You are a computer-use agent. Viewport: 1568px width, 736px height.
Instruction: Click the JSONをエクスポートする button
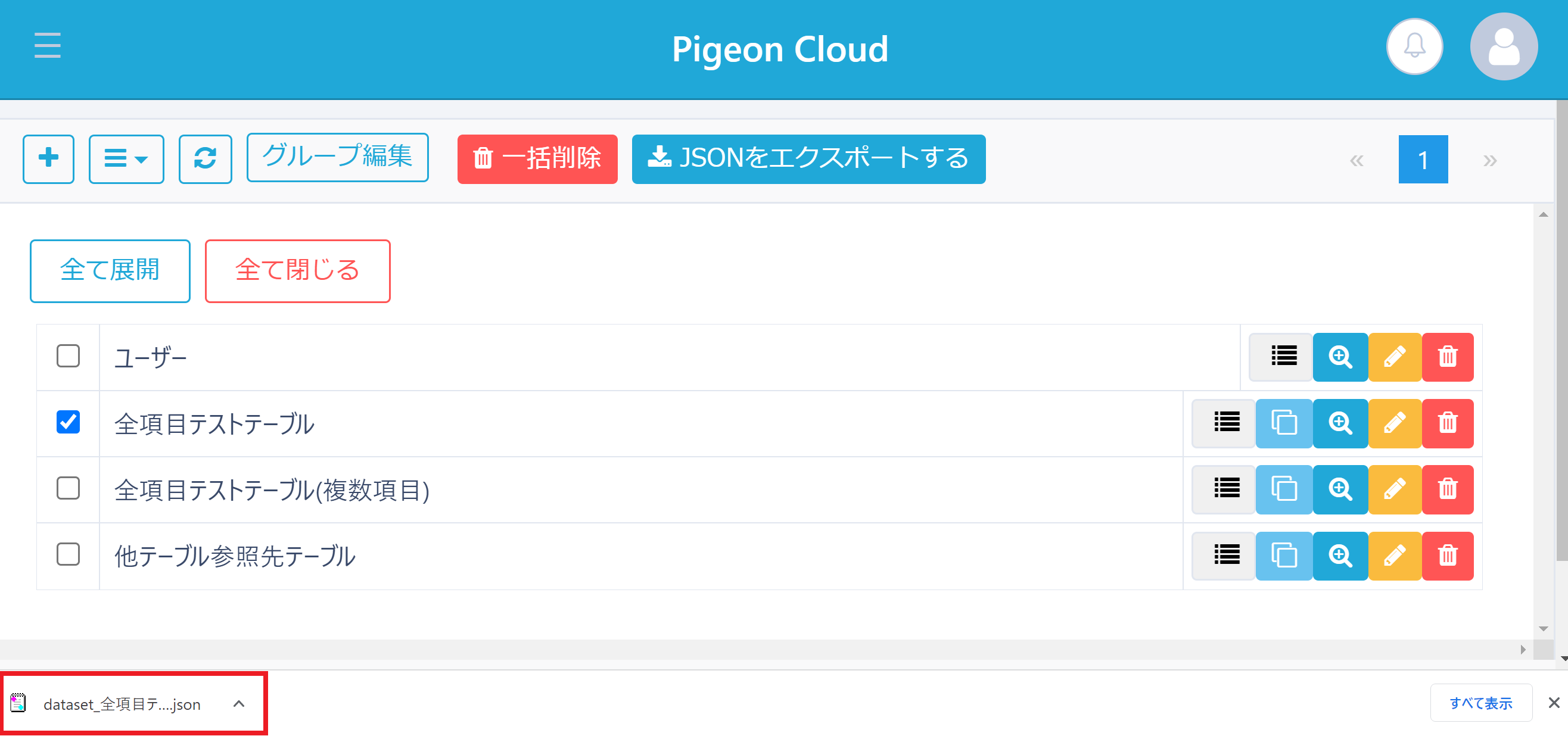pos(808,159)
